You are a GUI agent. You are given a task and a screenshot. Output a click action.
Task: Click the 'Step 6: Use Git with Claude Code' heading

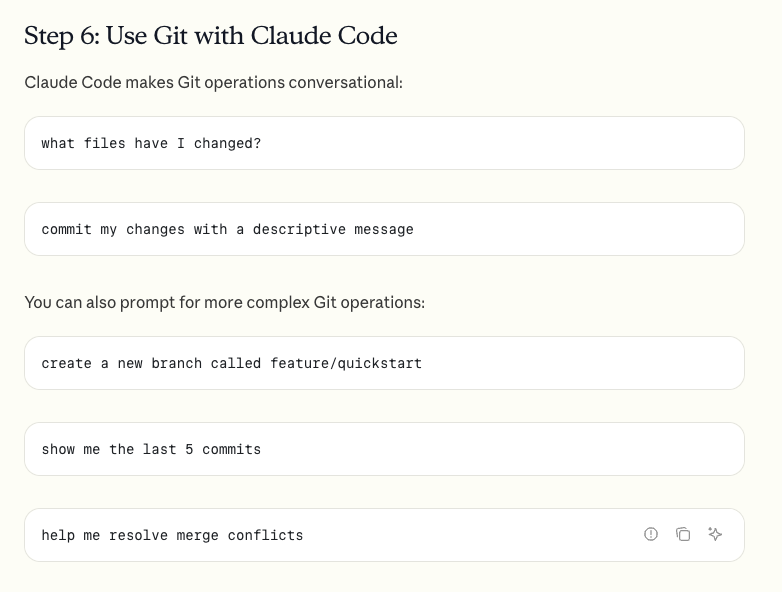pos(210,36)
